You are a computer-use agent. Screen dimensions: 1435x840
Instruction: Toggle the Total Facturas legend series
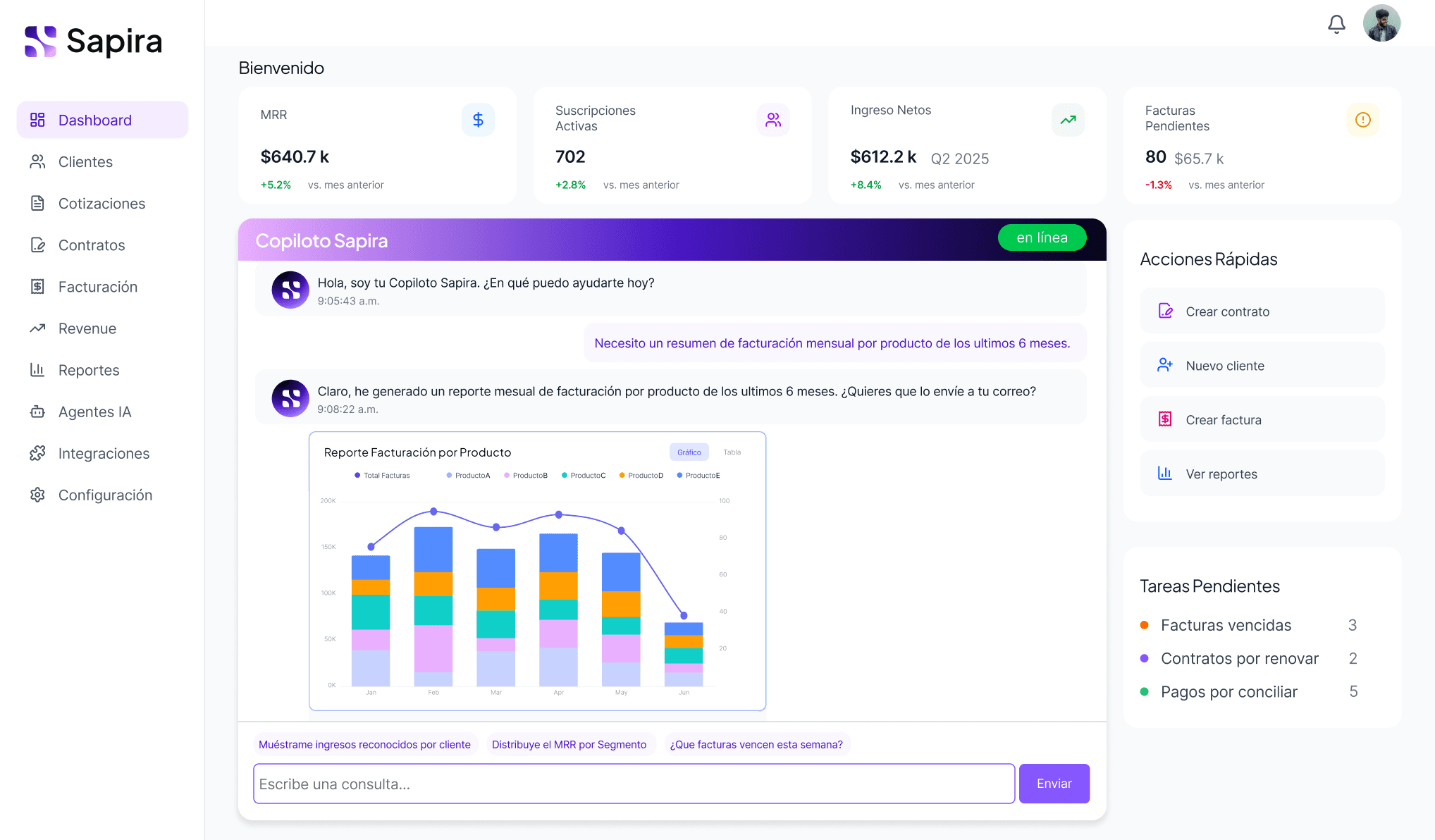pyautogui.click(x=383, y=476)
